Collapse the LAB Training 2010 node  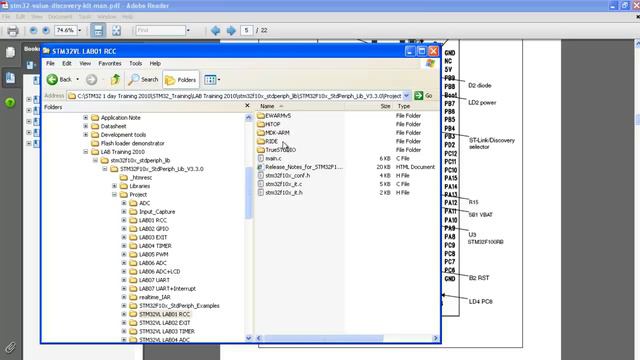coord(86,152)
